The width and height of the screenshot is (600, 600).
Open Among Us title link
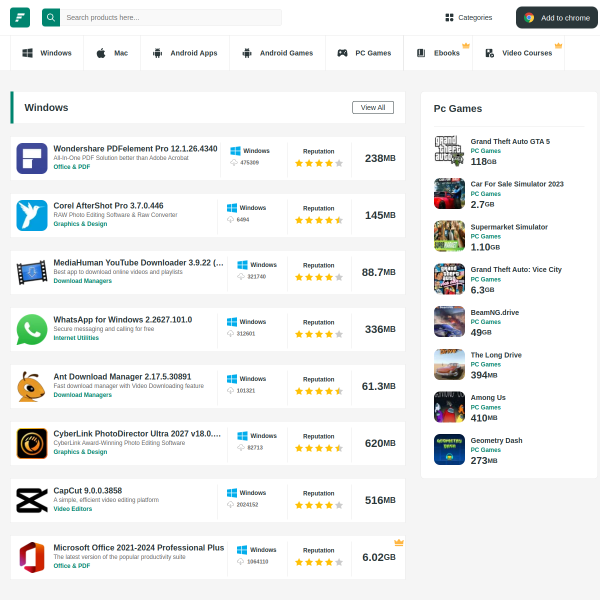point(488,398)
